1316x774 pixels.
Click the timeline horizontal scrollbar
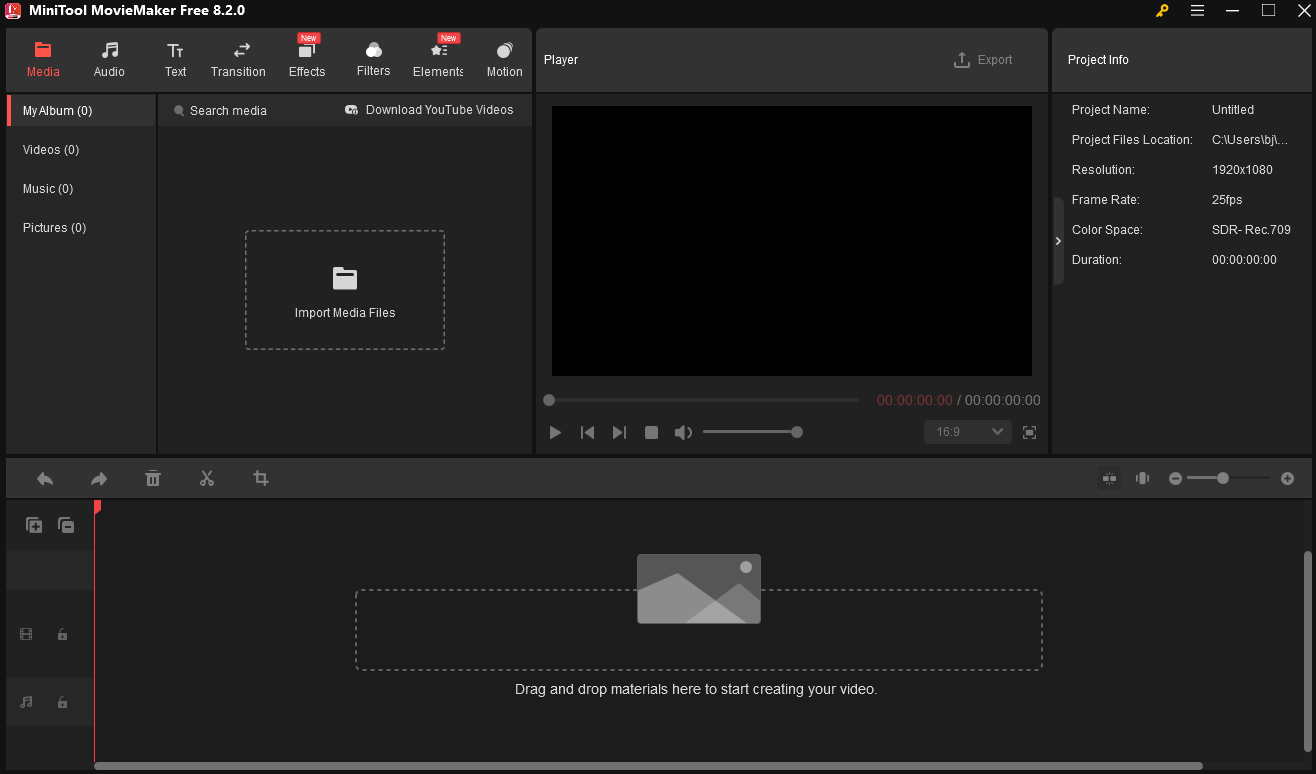(x=648, y=766)
